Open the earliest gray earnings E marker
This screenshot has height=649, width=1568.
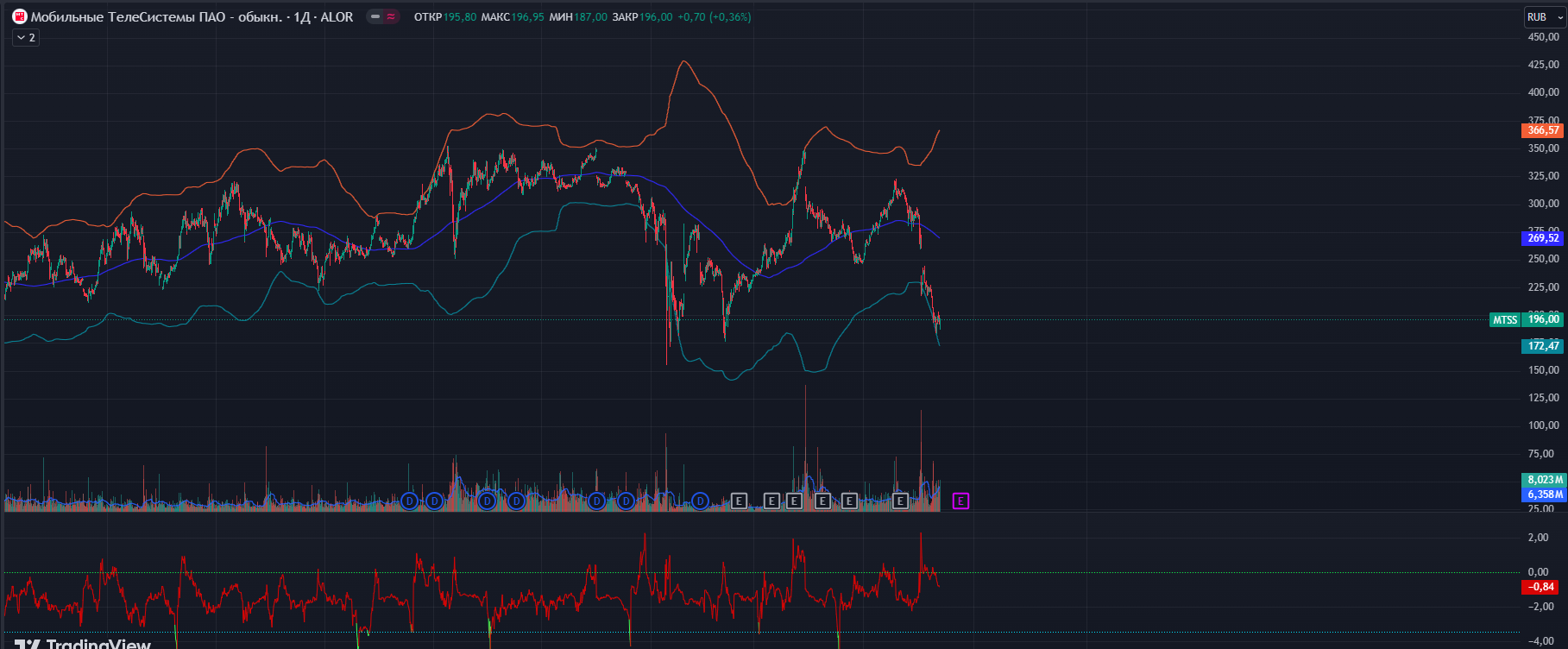tap(739, 501)
